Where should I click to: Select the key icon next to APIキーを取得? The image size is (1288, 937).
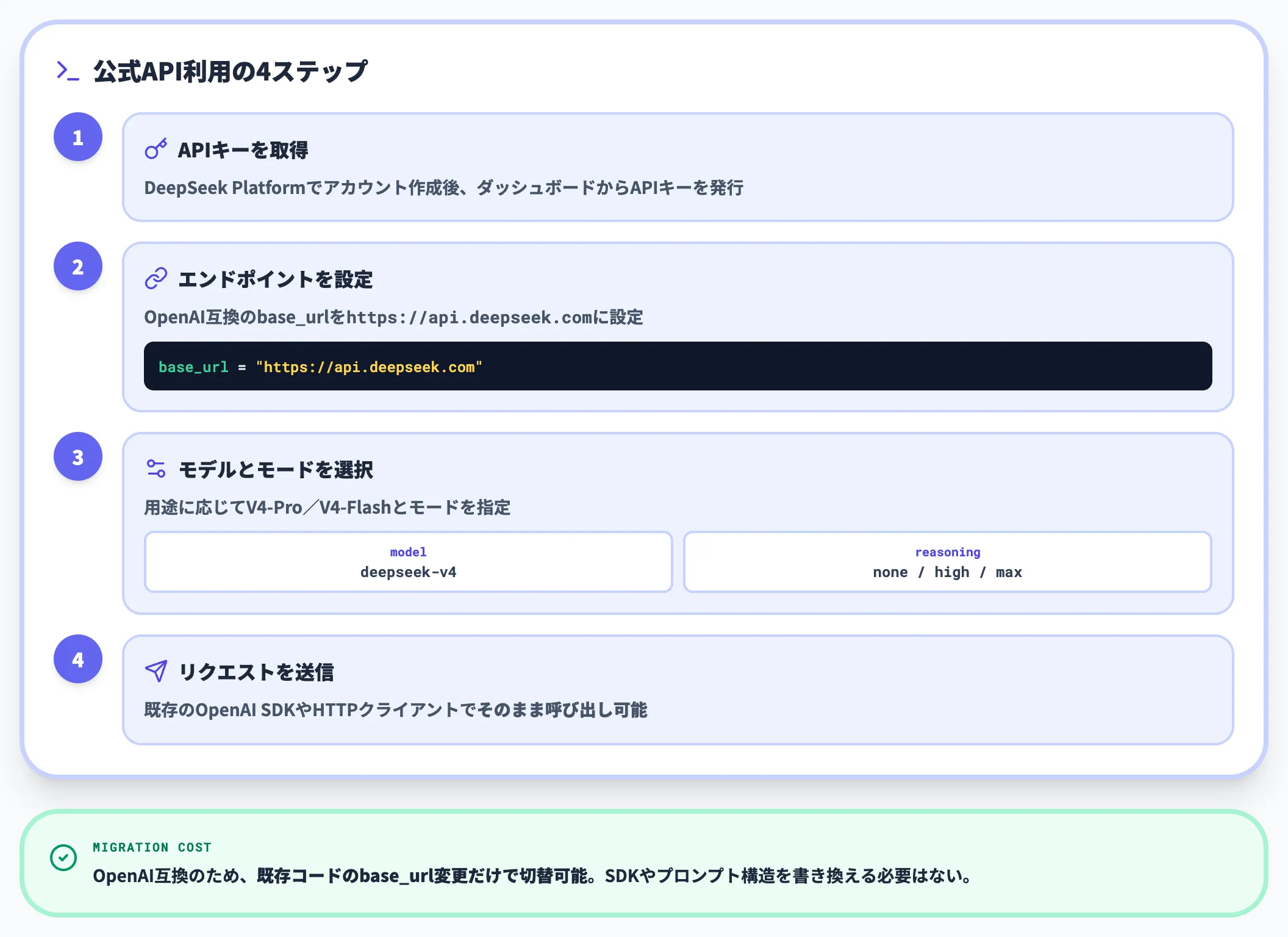[x=156, y=149]
